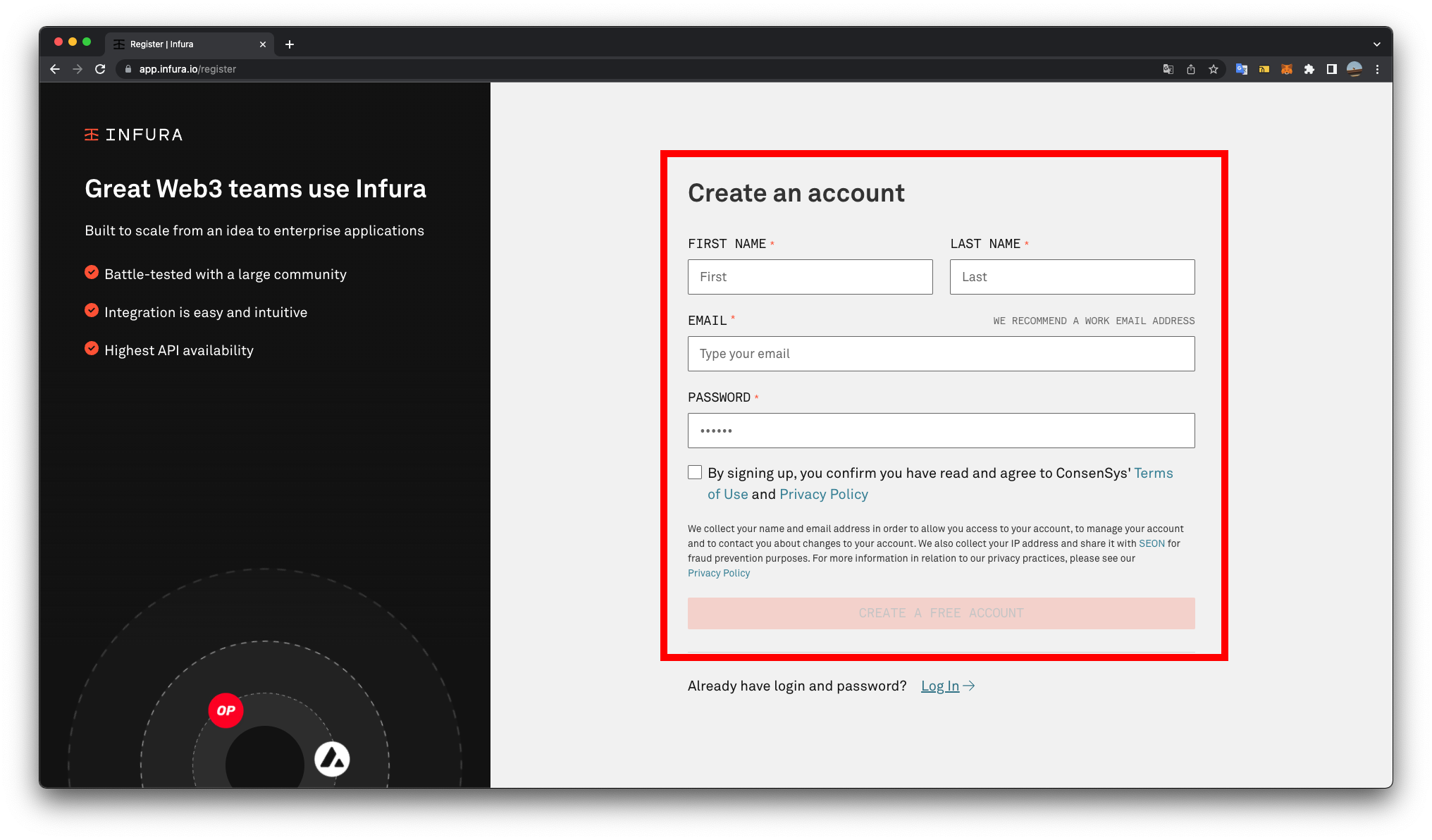Click the Optimism OP badge
Image resolution: width=1432 pixels, height=840 pixels.
point(226,710)
